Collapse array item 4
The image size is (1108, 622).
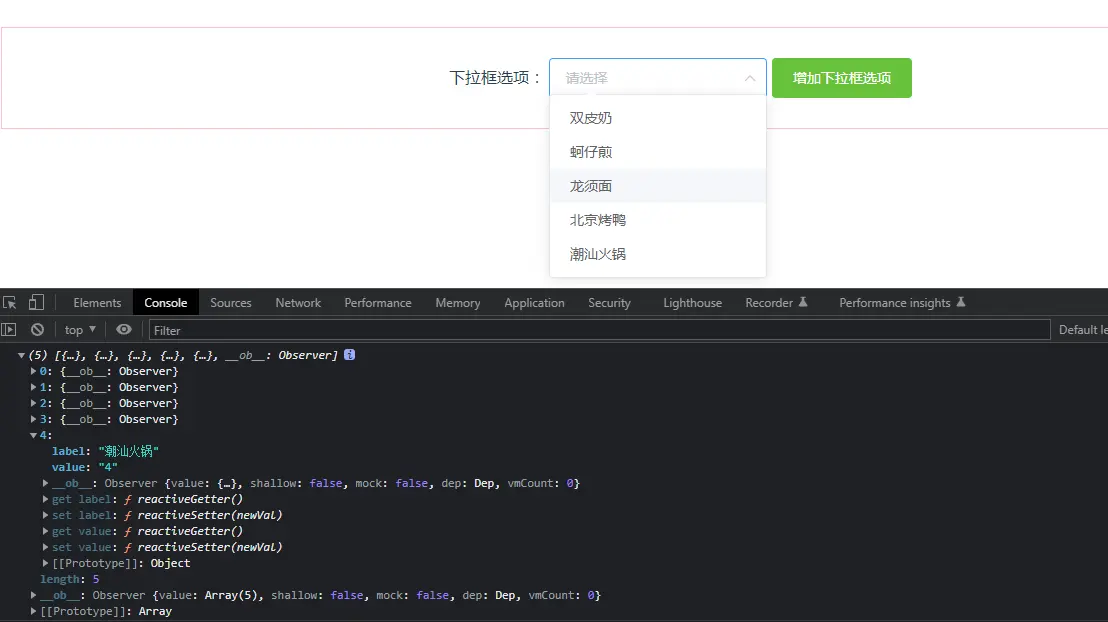click(x=33, y=435)
